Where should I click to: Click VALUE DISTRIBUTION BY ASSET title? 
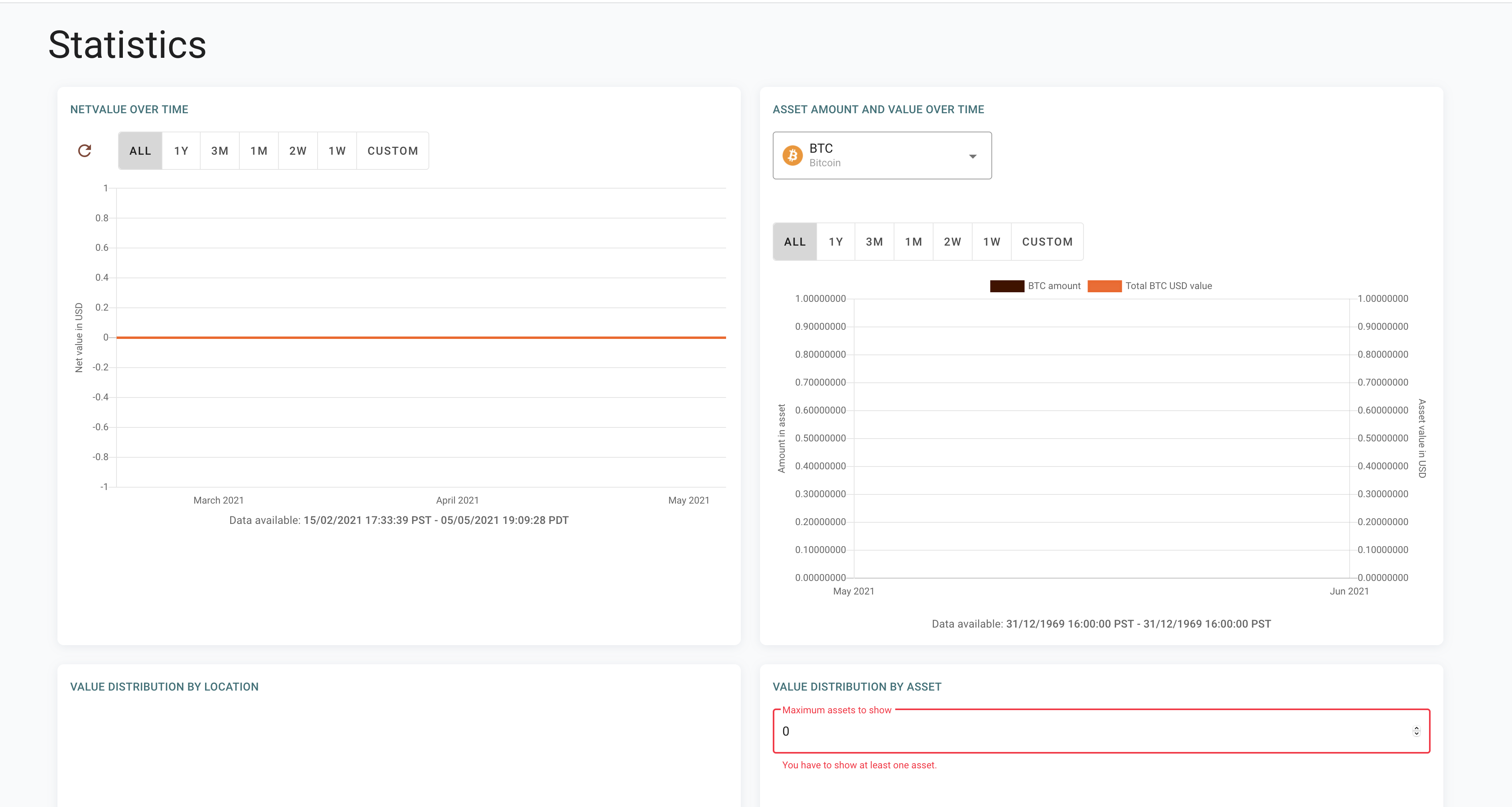pos(857,687)
